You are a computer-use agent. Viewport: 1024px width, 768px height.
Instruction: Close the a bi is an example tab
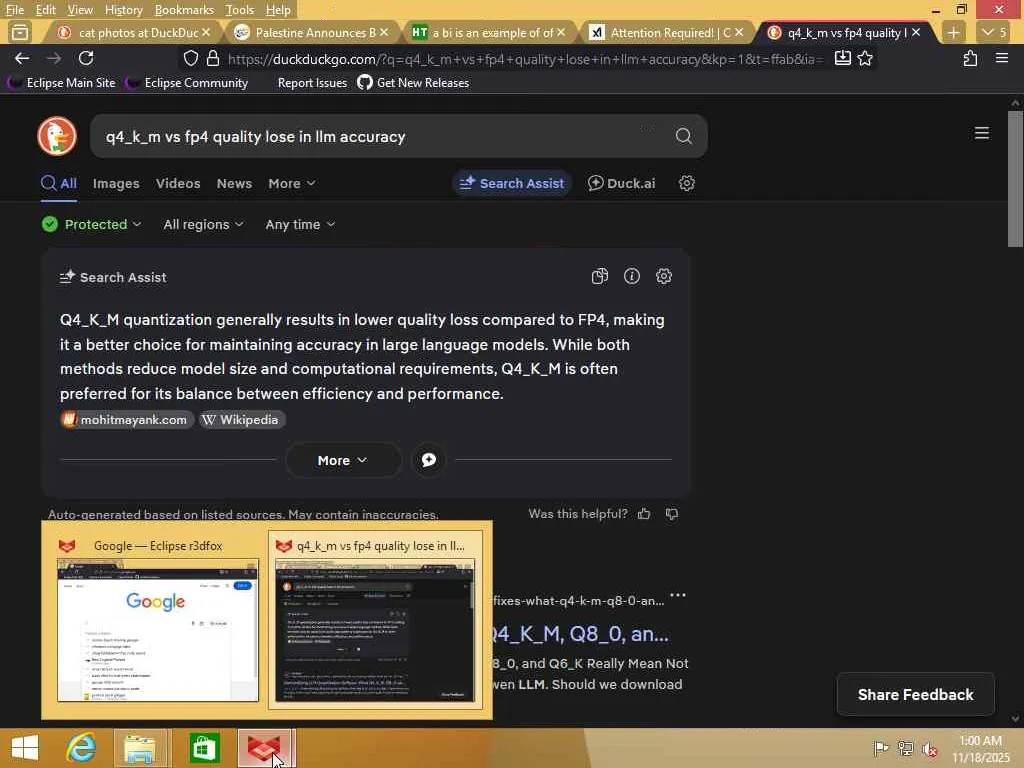561,32
